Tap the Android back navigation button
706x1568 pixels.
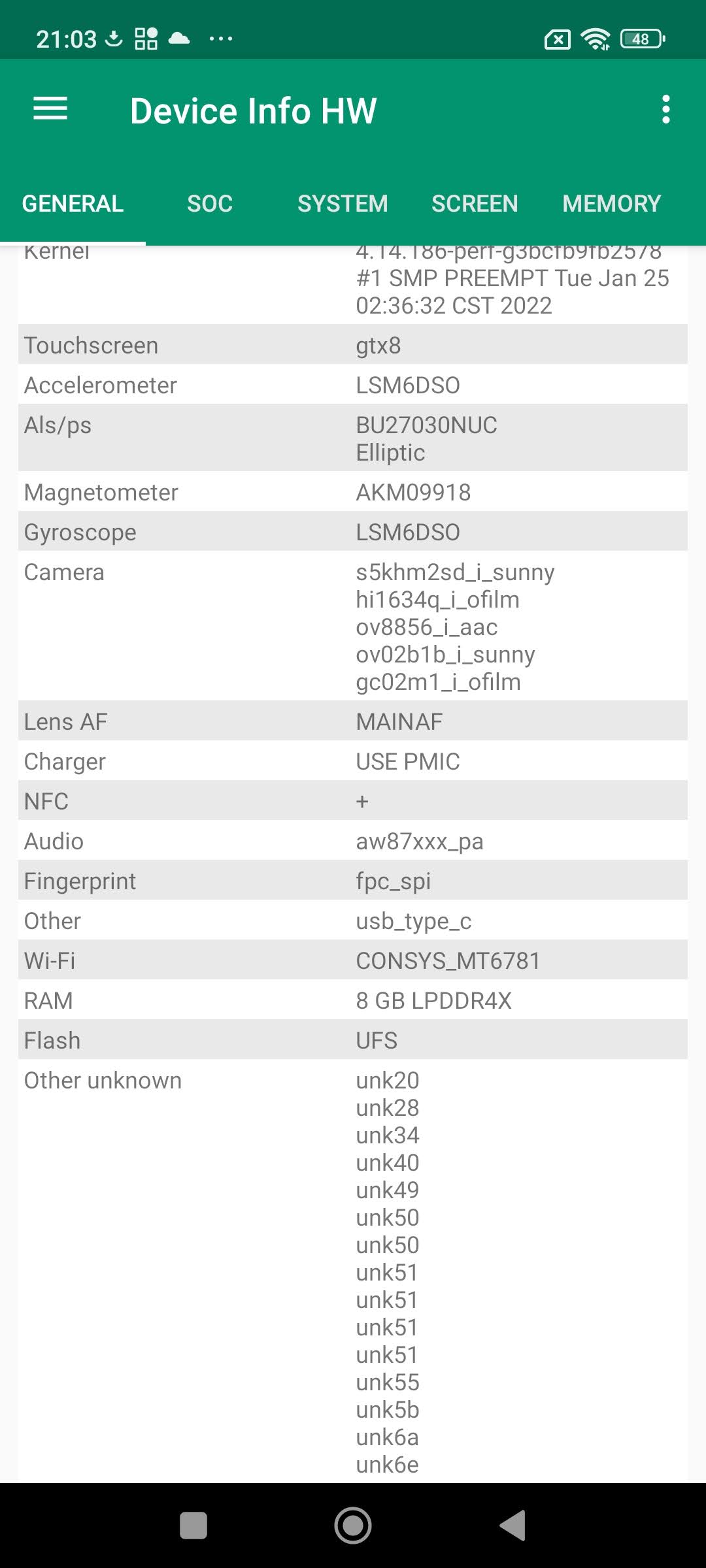pos(513,1526)
